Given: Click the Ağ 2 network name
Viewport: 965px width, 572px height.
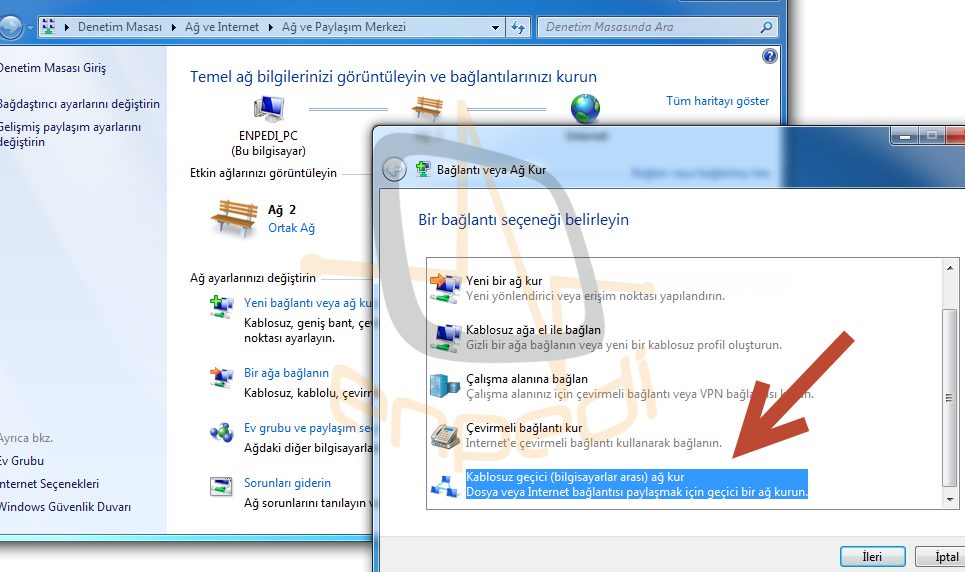Looking at the screenshot, I should click(x=282, y=210).
